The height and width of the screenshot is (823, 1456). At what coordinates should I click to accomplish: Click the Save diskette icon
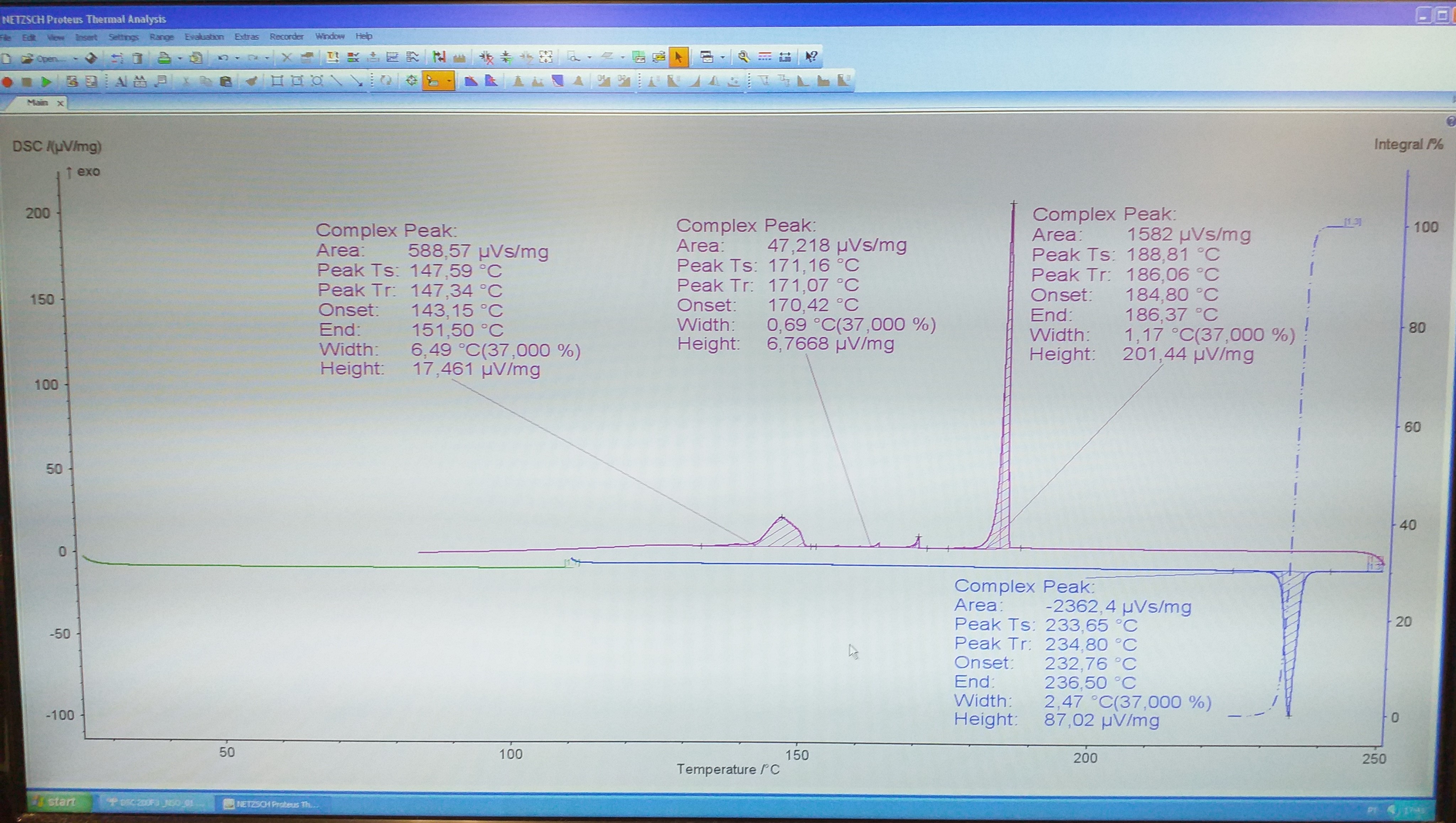pos(91,58)
